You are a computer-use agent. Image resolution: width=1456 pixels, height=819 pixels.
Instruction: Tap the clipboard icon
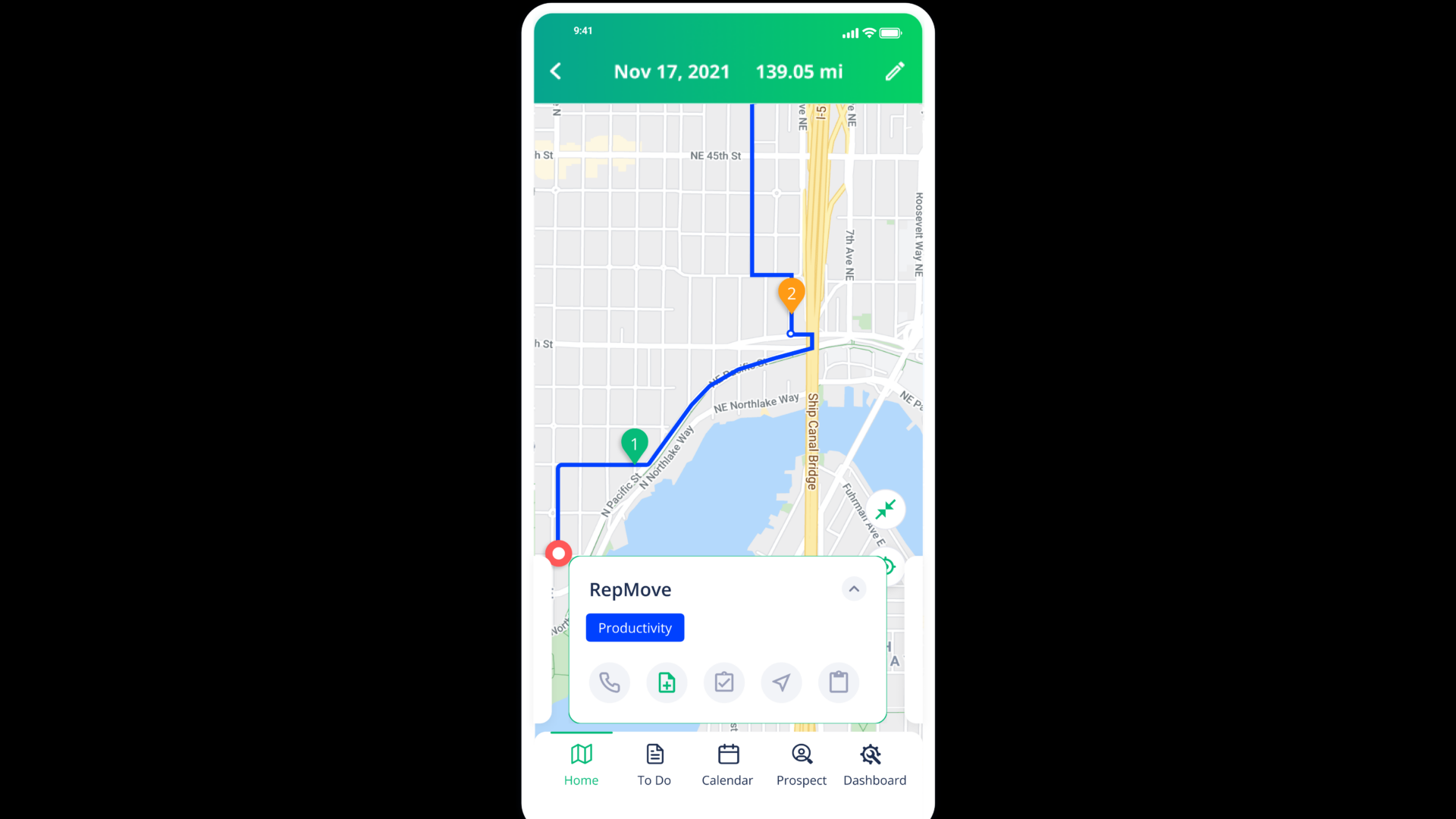[x=840, y=683]
